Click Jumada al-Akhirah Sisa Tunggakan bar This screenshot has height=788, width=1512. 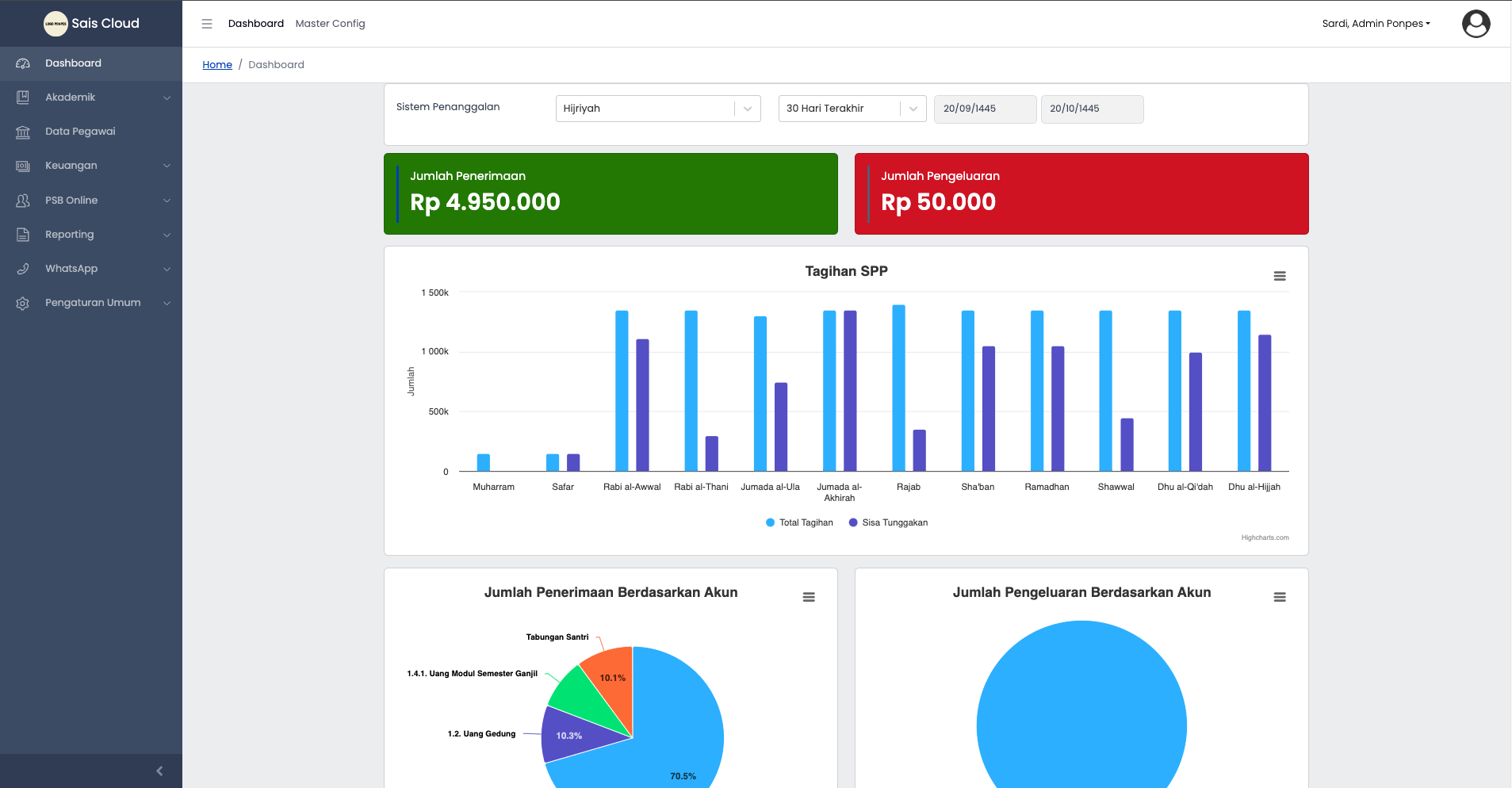pos(850,391)
